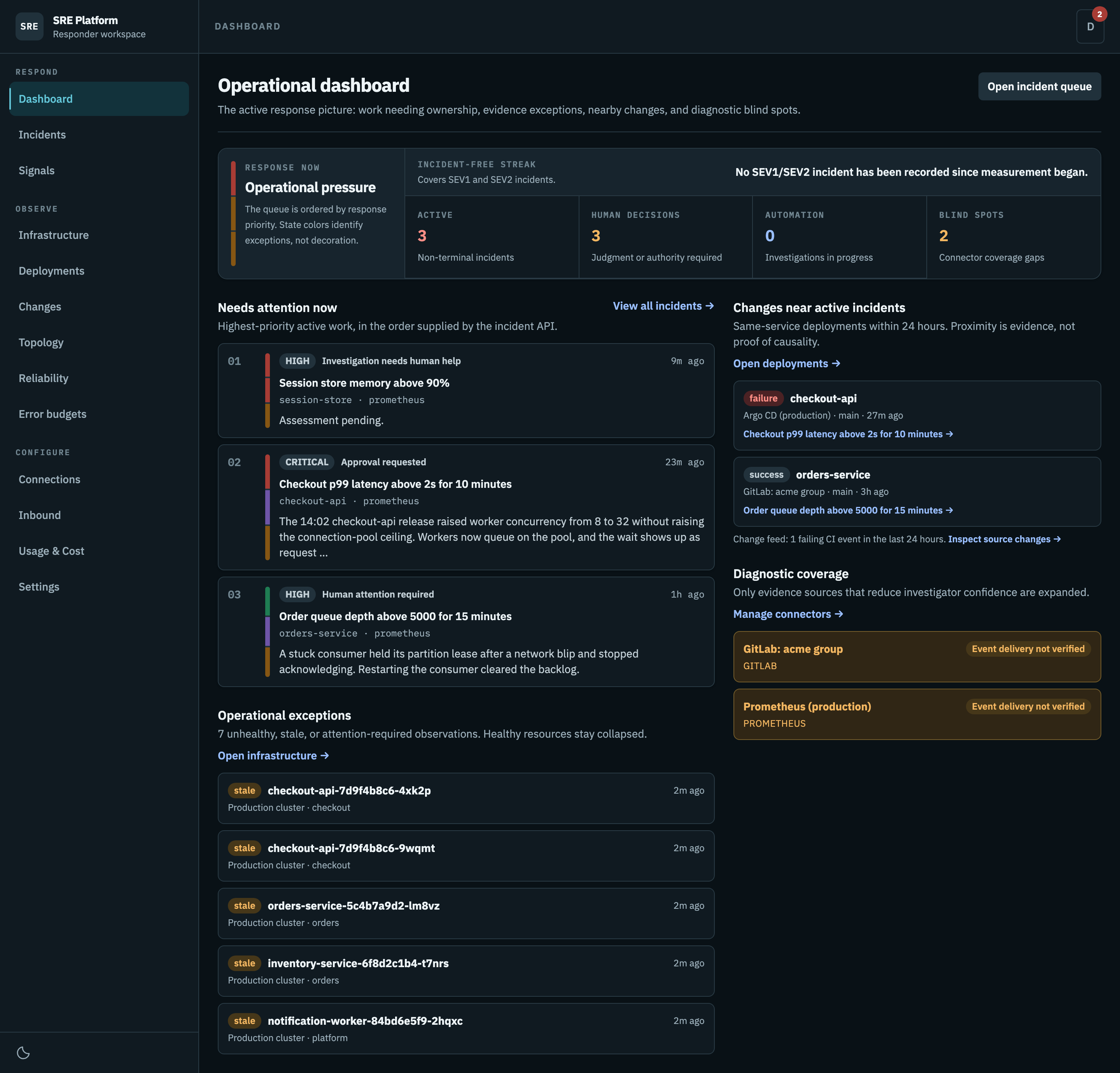Click Event delivery not verified badge on Prometheus
This screenshot has width=1120, height=1073.
pyautogui.click(x=1027, y=707)
